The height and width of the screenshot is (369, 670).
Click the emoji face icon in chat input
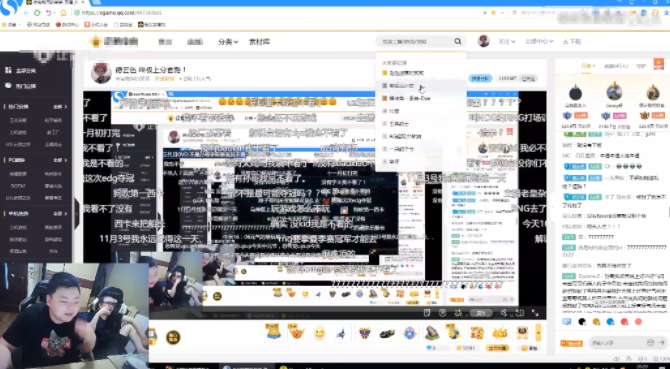pyautogui.click(x=650, y=343)
